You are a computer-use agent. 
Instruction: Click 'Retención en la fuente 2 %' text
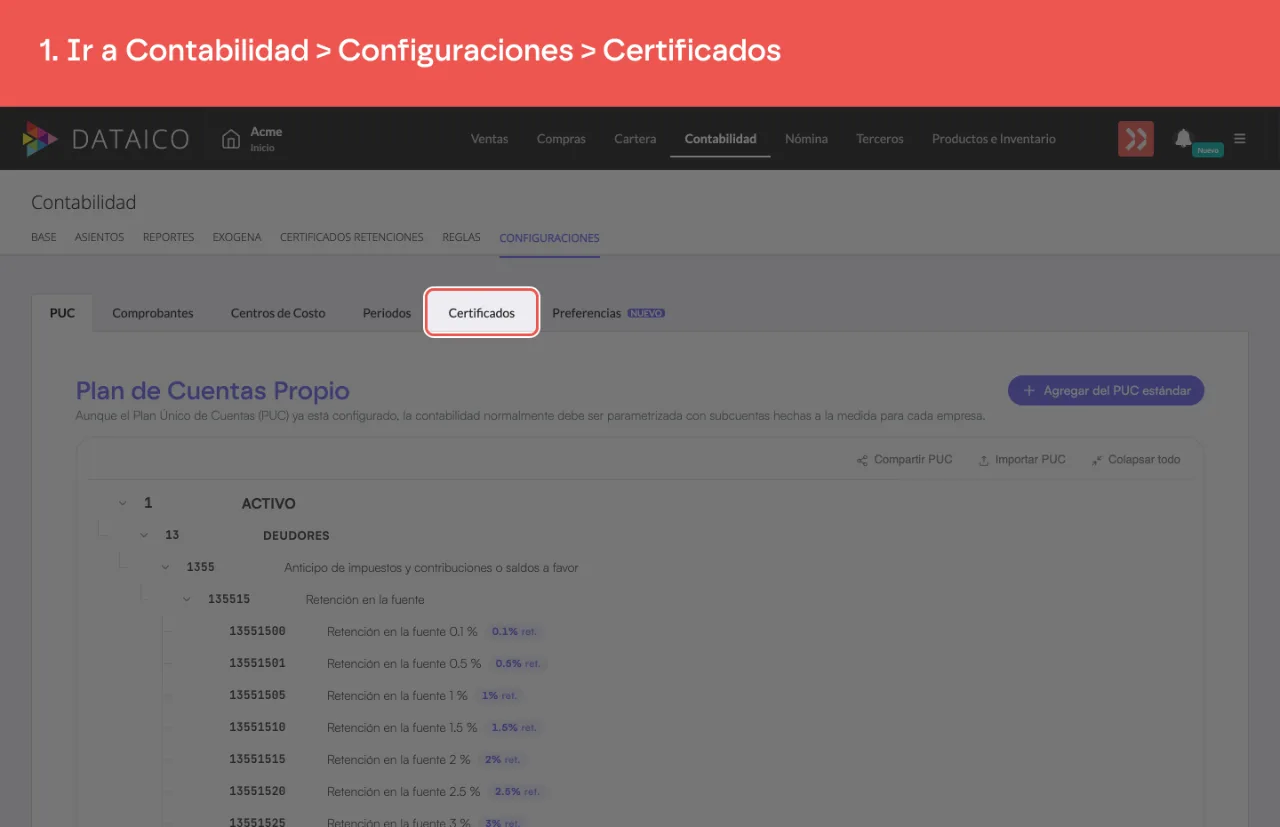398,760
